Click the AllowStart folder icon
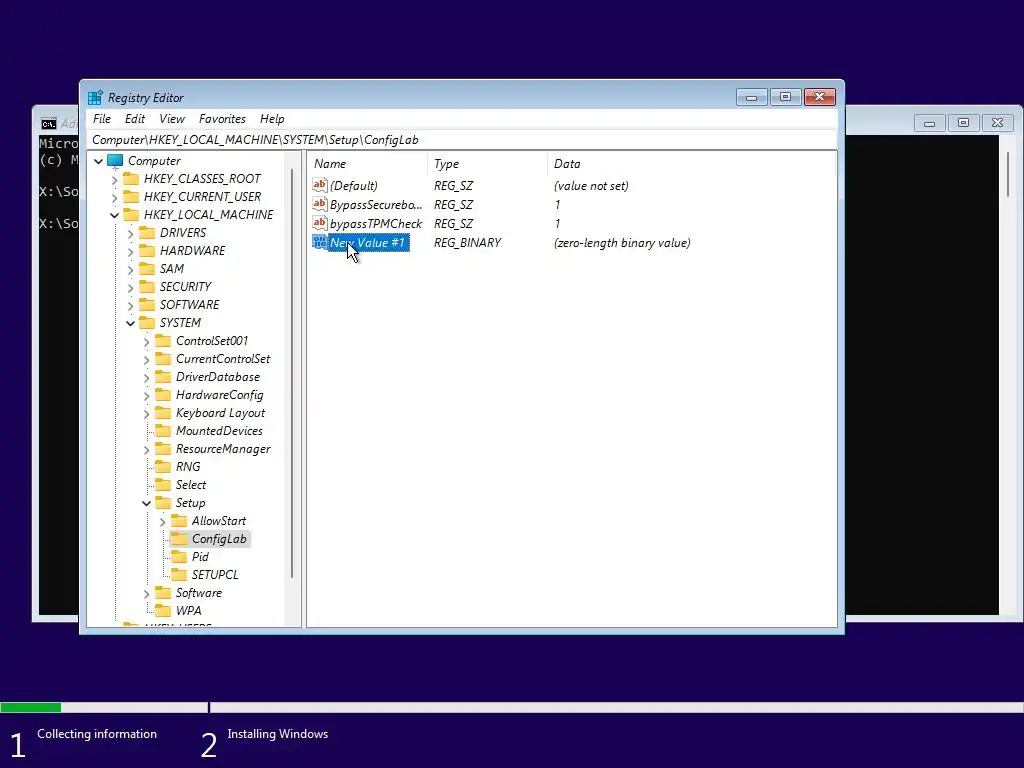 point(178,521)
